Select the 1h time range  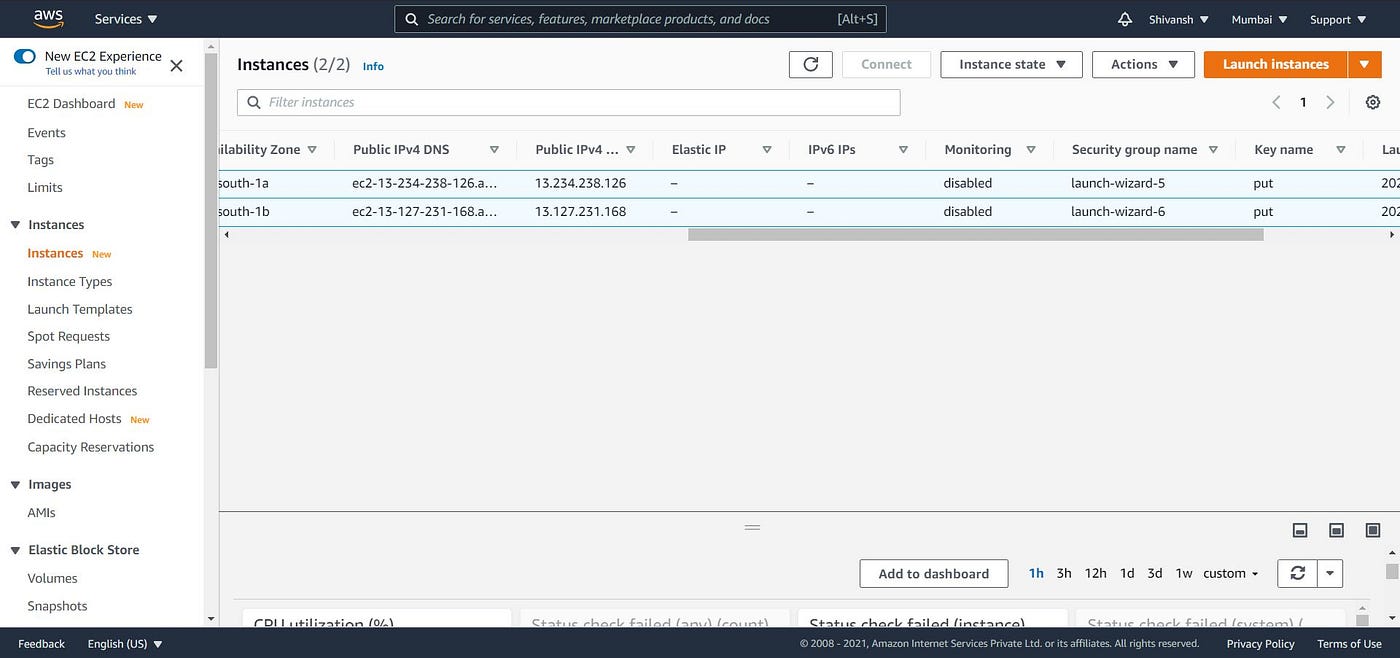[x=1036, y=573]
